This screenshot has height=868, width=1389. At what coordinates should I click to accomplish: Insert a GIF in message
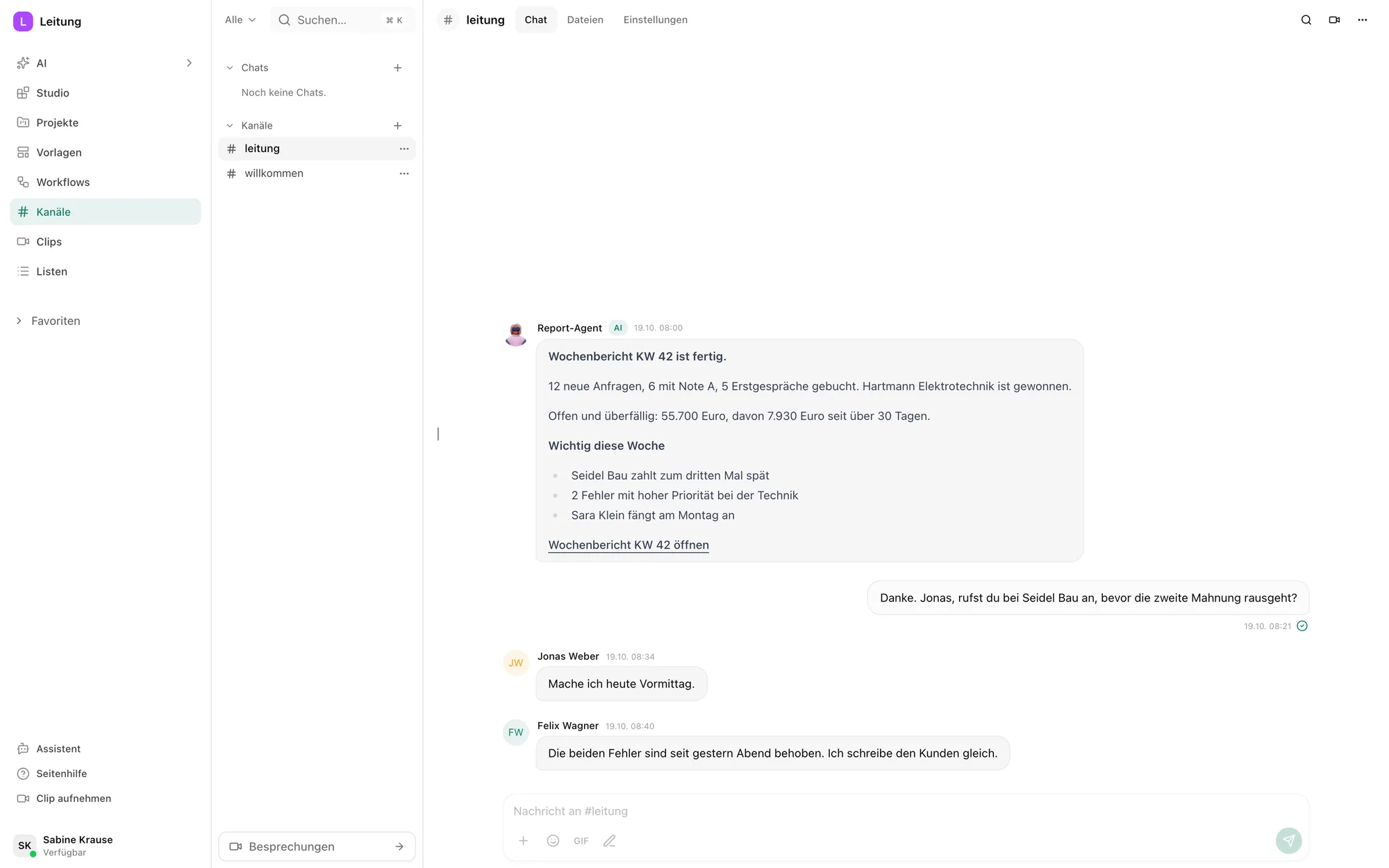point(581,841)
